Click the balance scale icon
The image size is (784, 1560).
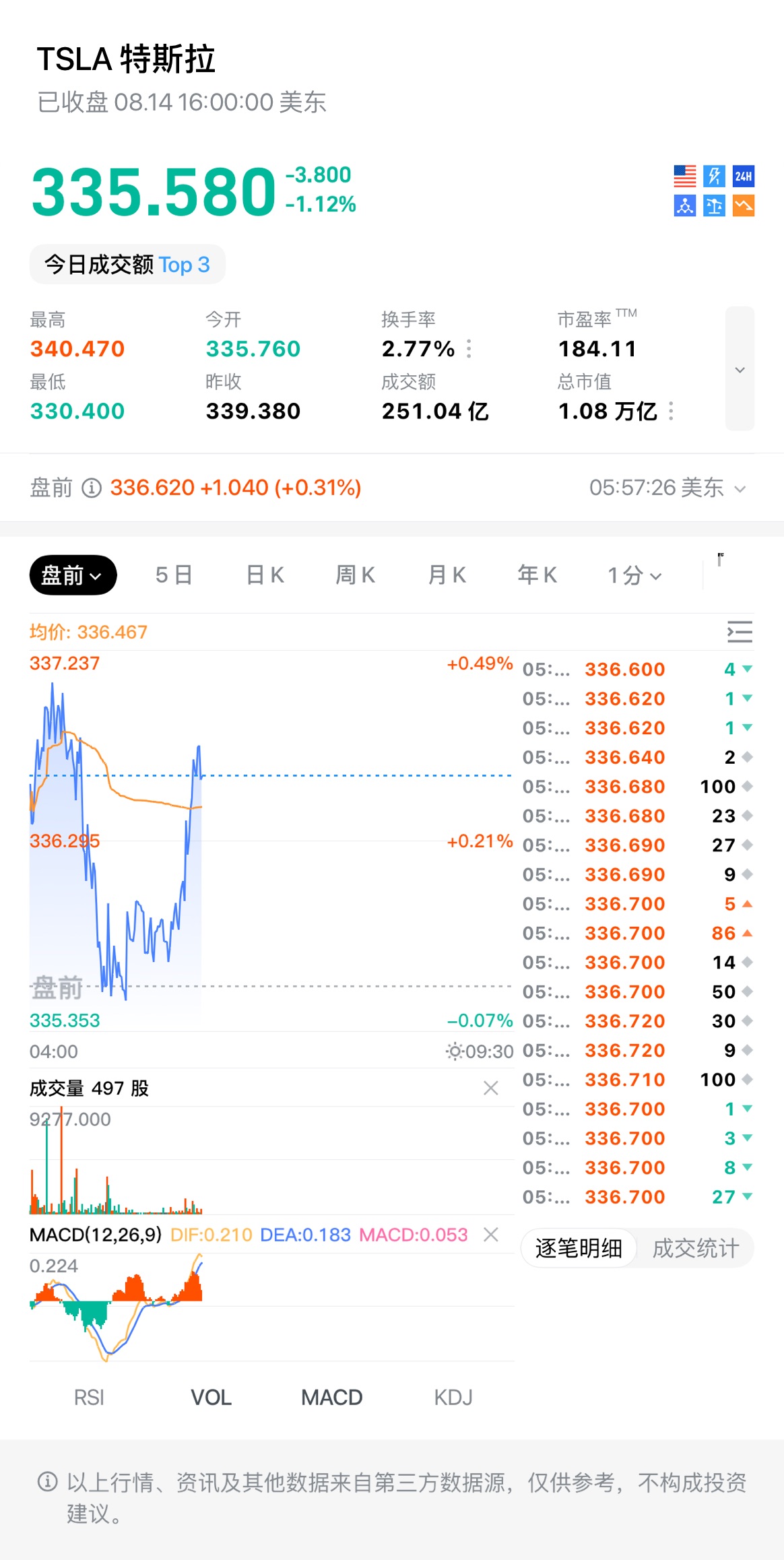714,205
